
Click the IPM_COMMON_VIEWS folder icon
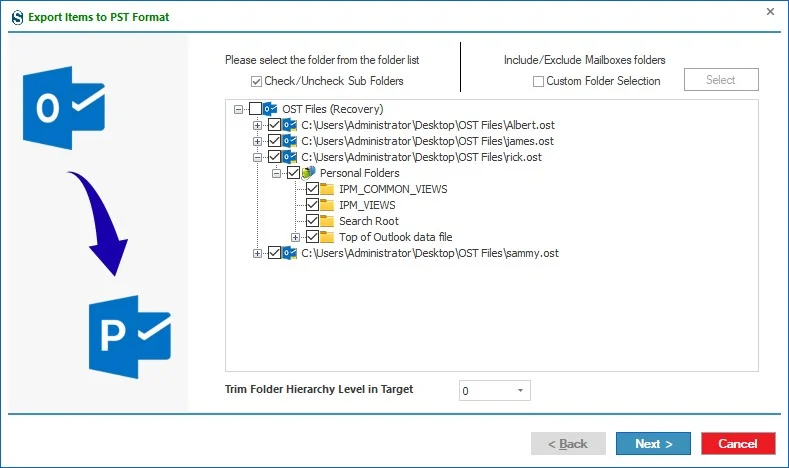coord(327,189)
